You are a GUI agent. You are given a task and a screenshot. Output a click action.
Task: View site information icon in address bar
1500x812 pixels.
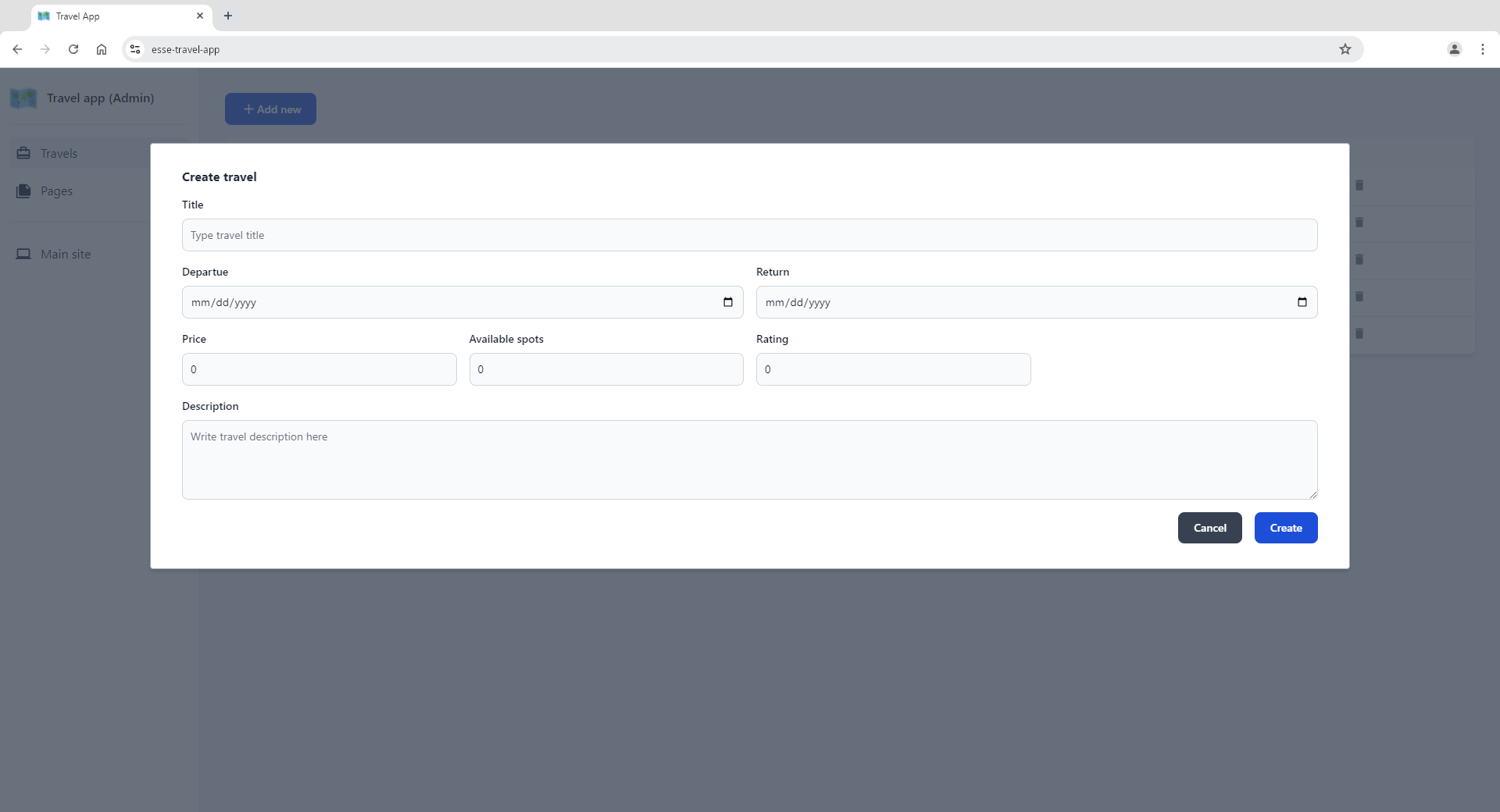(135, 49)
